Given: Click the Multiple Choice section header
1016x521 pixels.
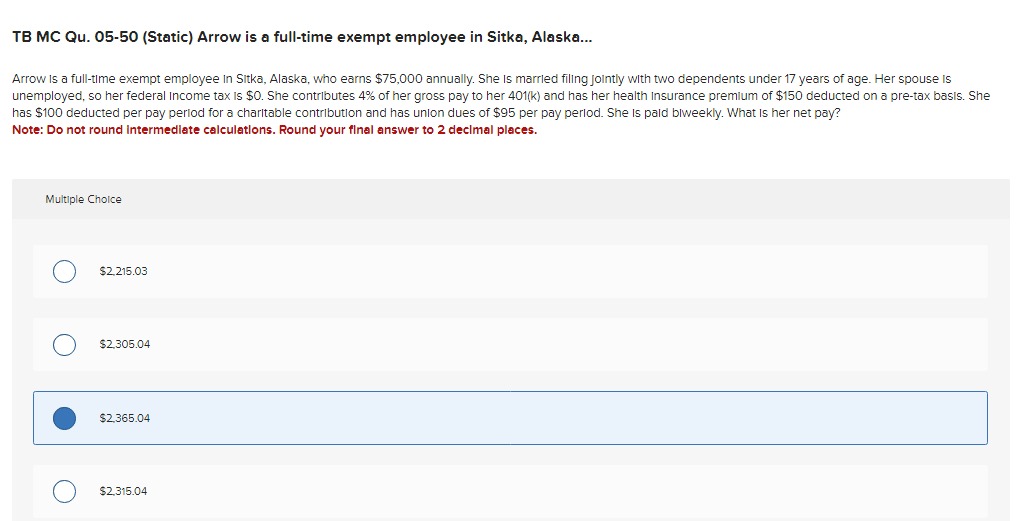Looking at the screenshot, I should [83, 200].
